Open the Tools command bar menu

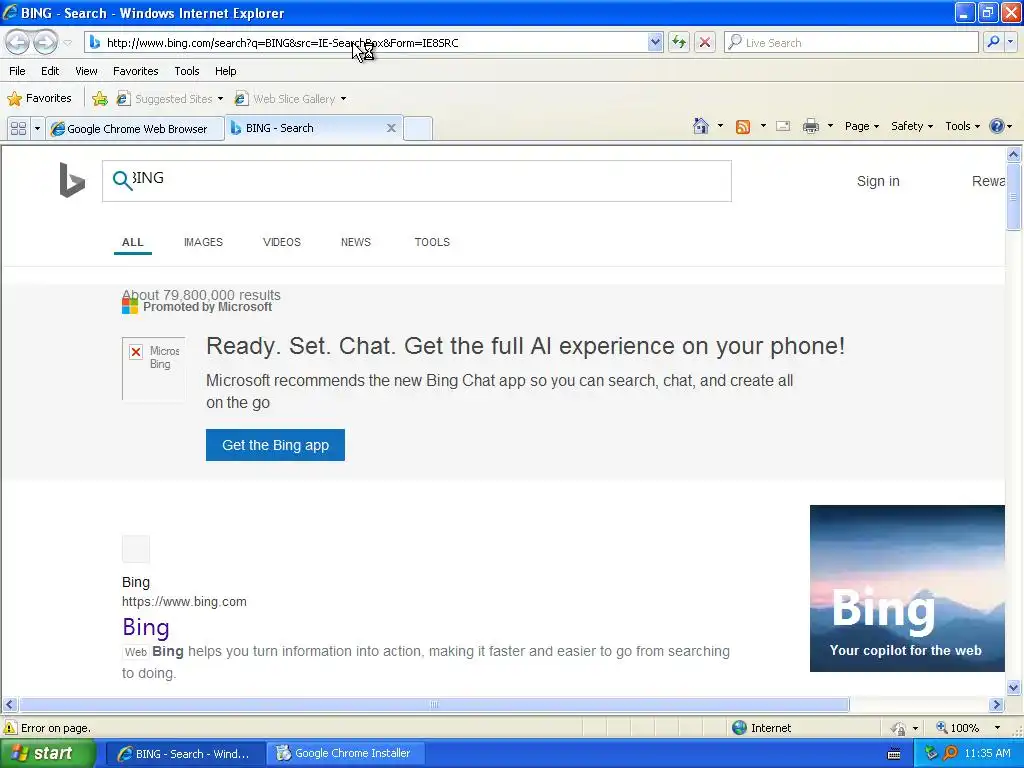pyautogui.click(x=962, y=126)
